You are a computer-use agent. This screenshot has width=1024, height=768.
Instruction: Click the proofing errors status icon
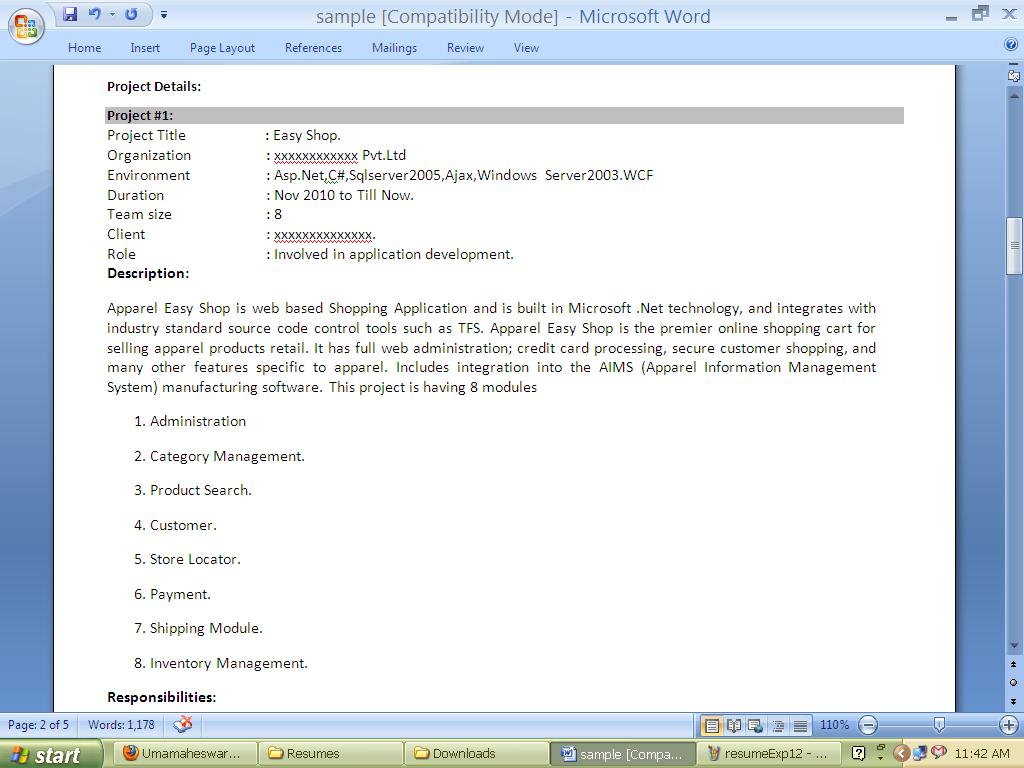point(183,724)
